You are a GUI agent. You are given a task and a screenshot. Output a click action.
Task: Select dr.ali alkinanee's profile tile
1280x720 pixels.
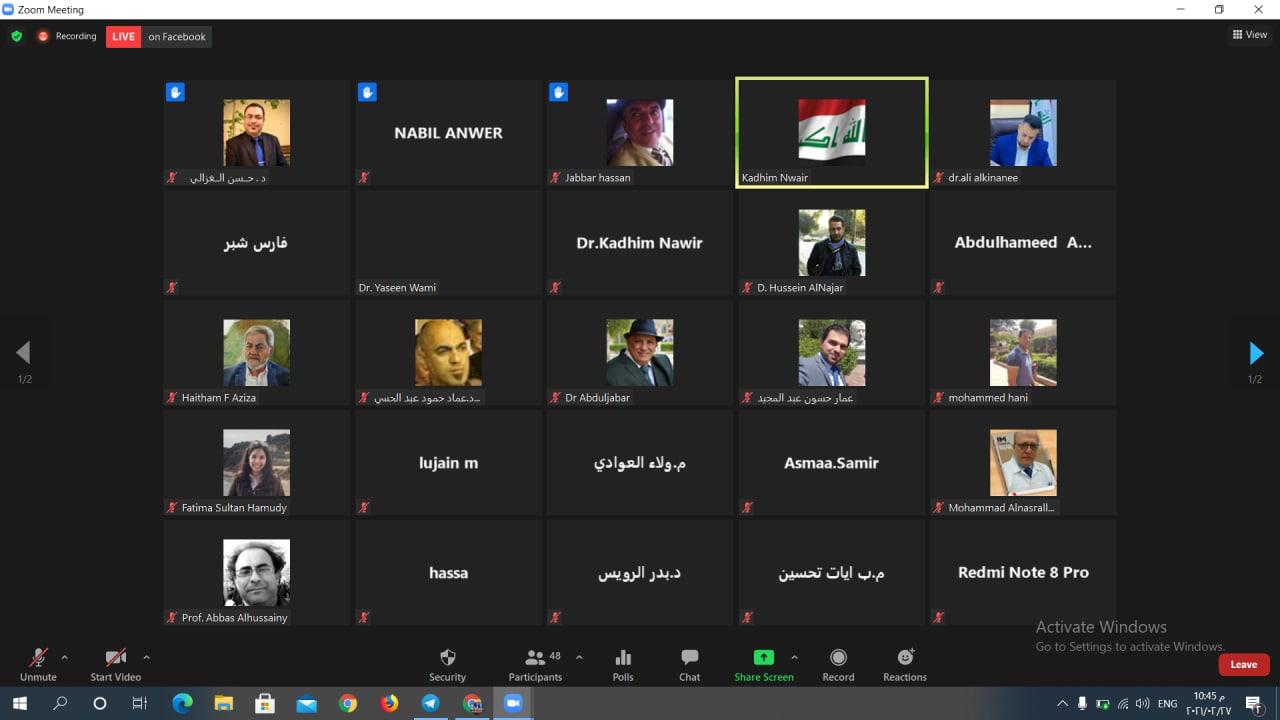pyautogui.click(x=1023, y=132)
